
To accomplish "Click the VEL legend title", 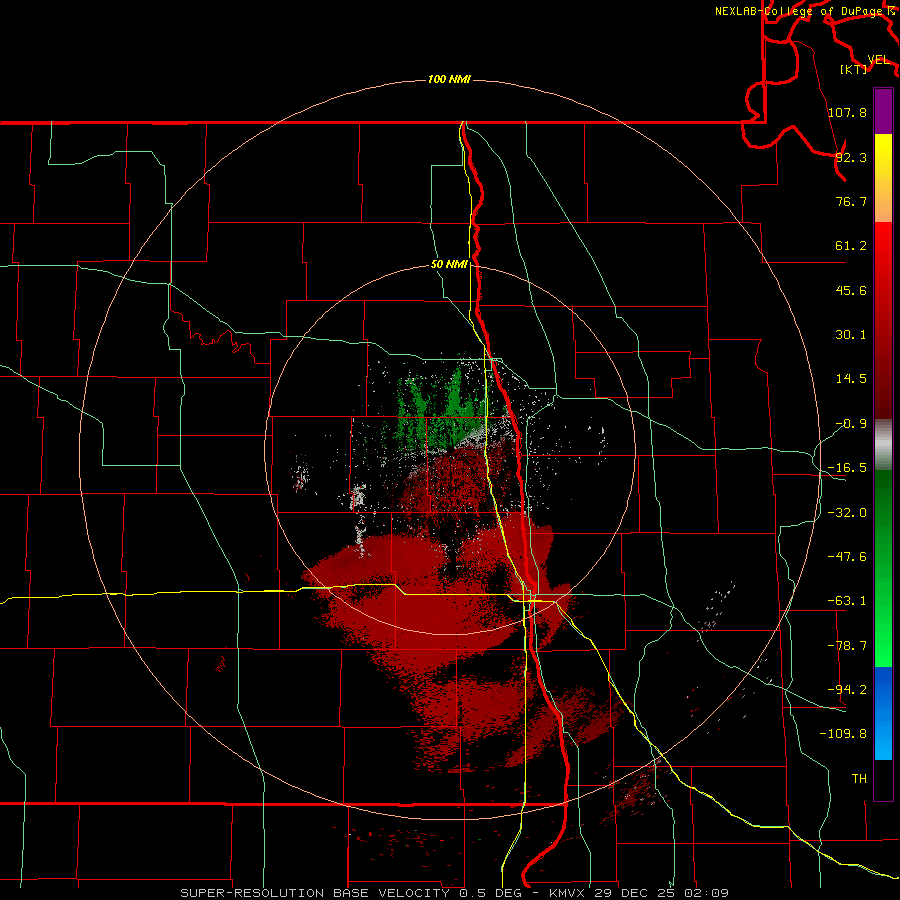I will 878,60.
